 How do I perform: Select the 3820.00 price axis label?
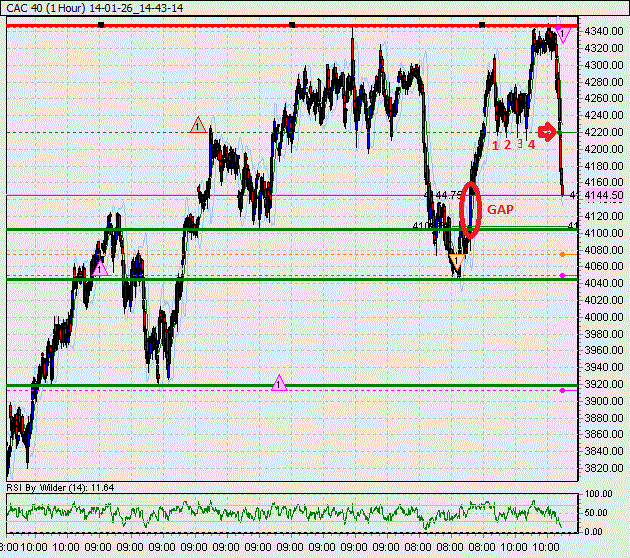604,468
